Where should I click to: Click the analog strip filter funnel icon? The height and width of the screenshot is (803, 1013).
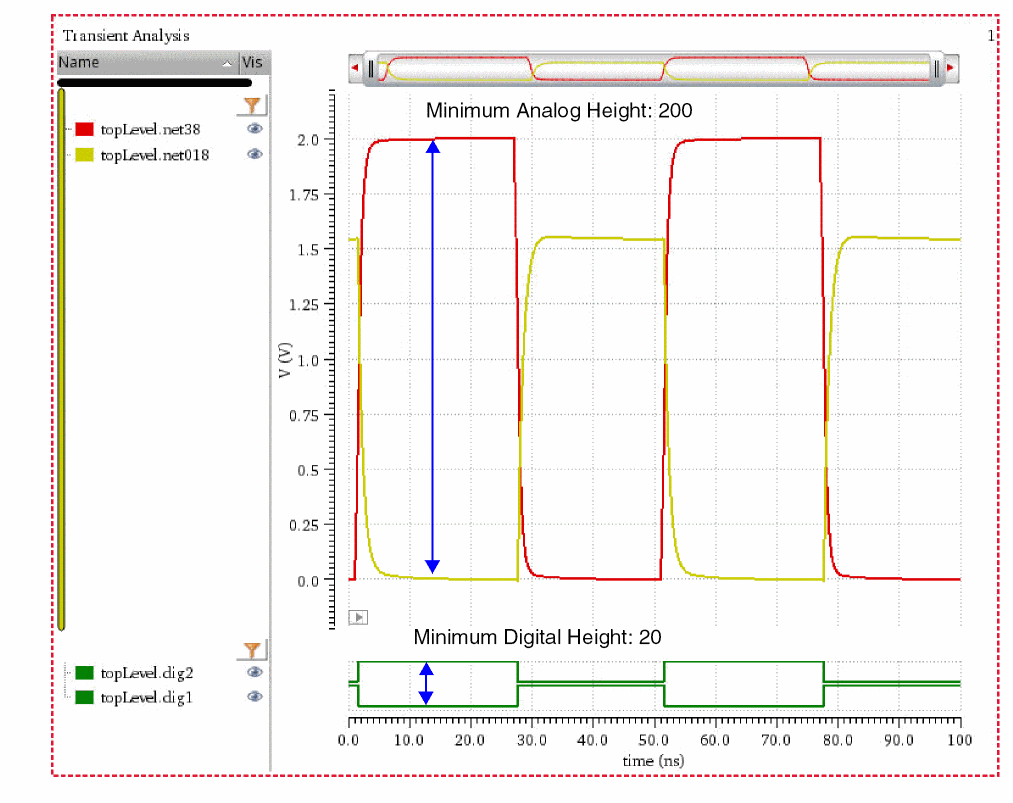pos(254,106)
